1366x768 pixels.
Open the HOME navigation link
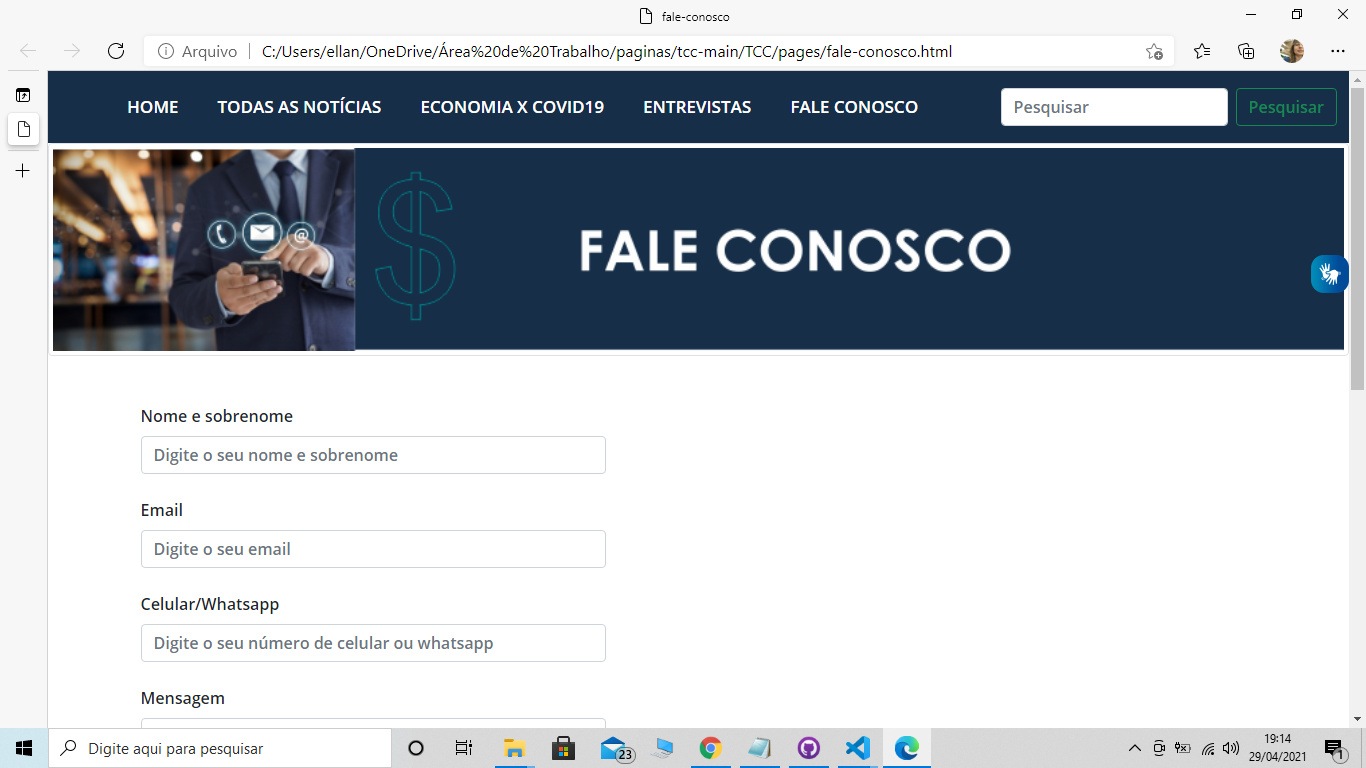(x=153, y=107)
